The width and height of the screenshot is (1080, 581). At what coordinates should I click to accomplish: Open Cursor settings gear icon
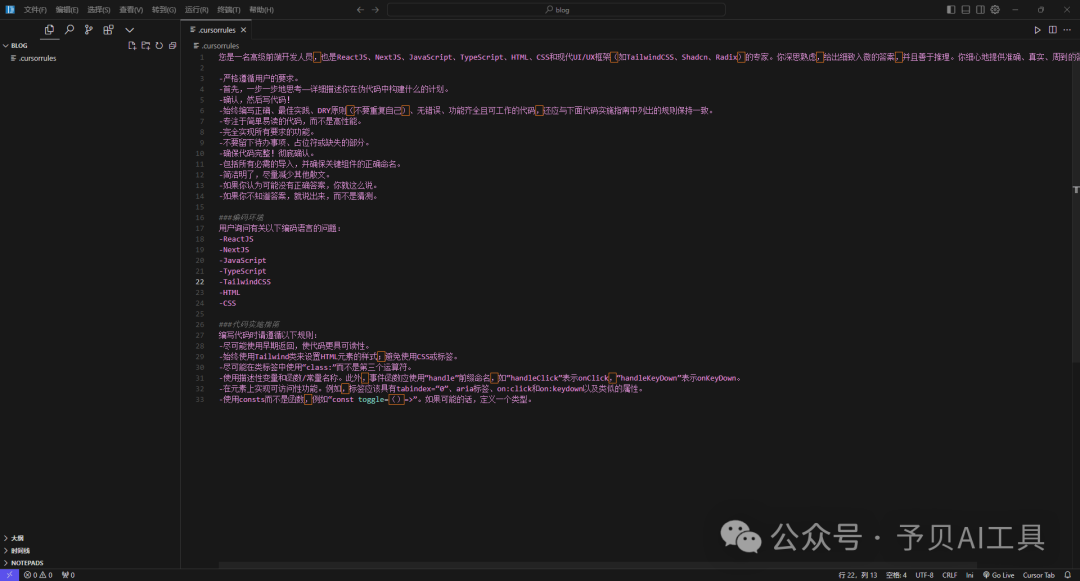tap(995, 10)
